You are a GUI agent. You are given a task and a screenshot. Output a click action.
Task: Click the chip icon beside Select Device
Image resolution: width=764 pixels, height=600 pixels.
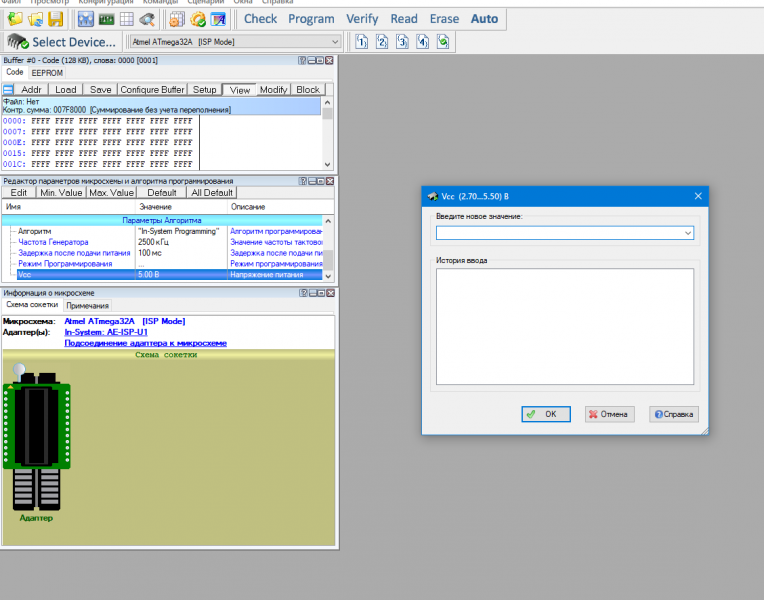tap(18, 42)
